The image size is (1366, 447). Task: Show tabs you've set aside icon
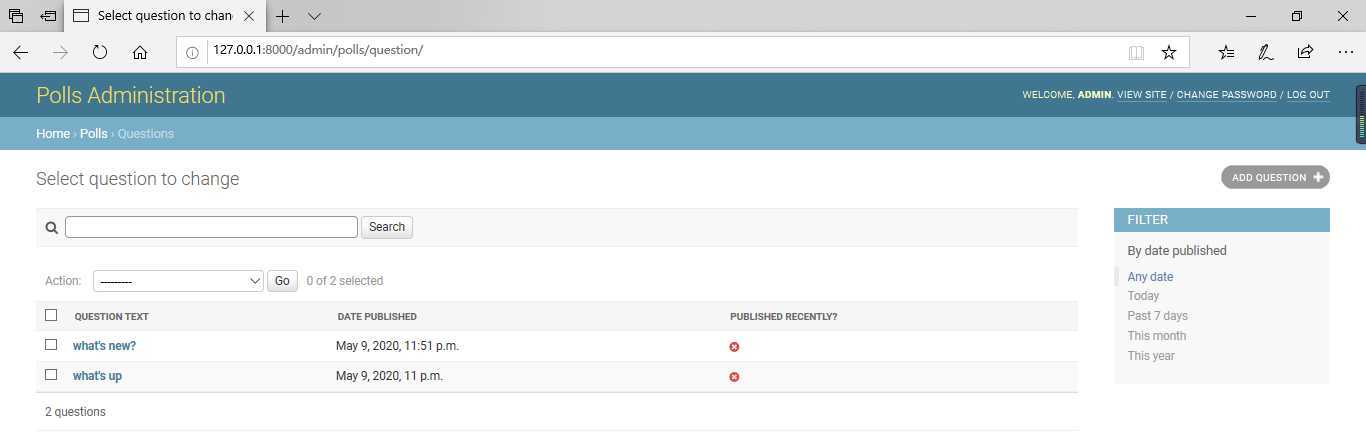point(15,16)
